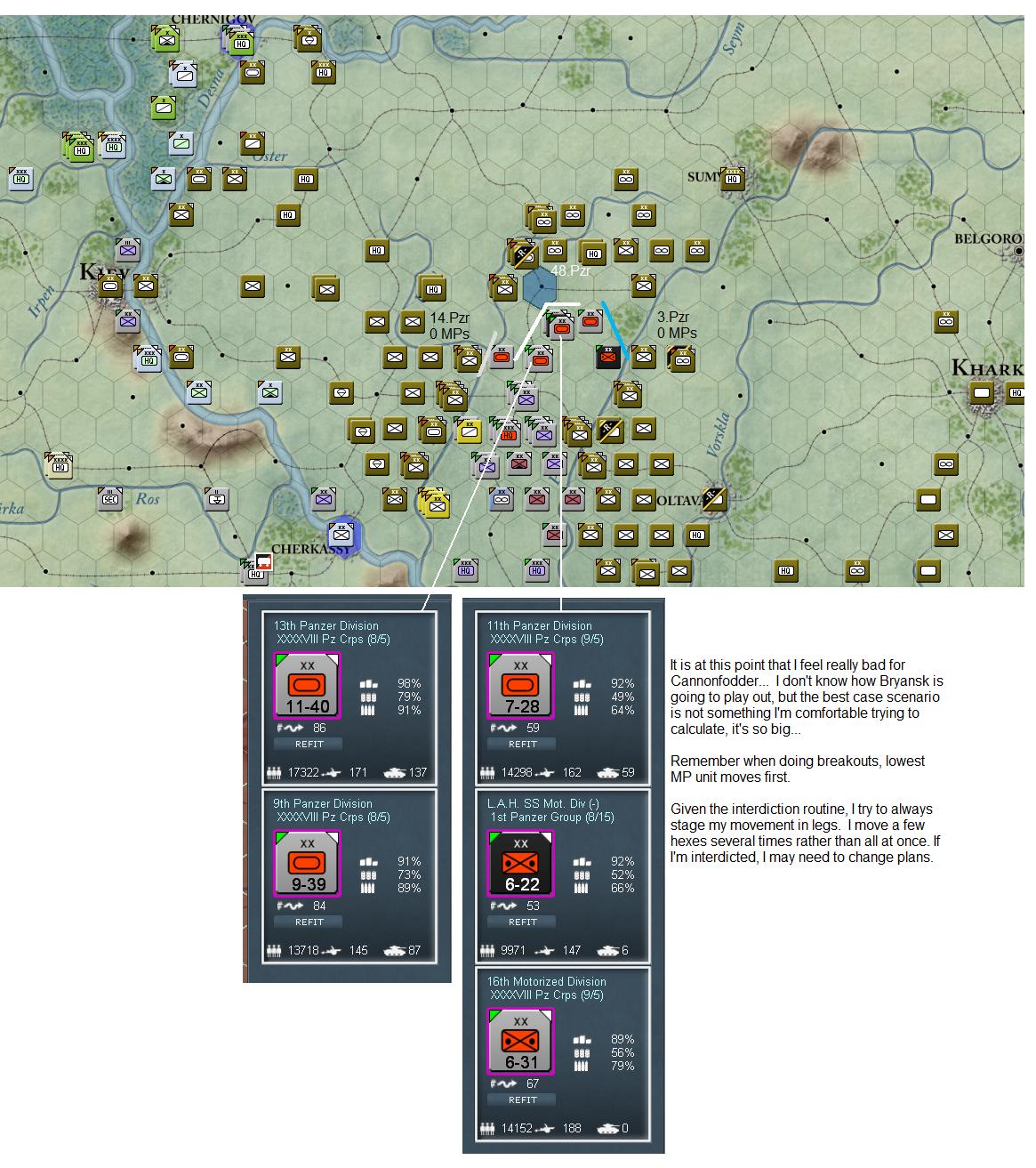Select the SEC counter near Ros river
This screenshot has width=1036, height=1168.
pyautogui.click(x=110, y=499)
